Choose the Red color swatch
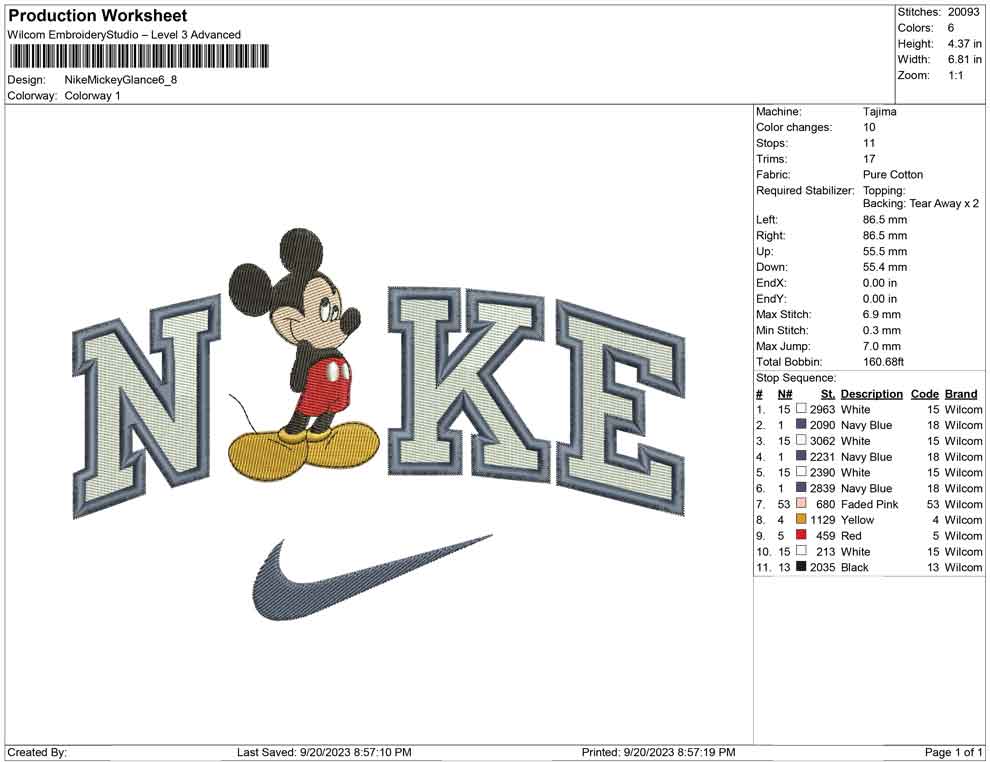This screenshot has width=990, height=762. 801,535
